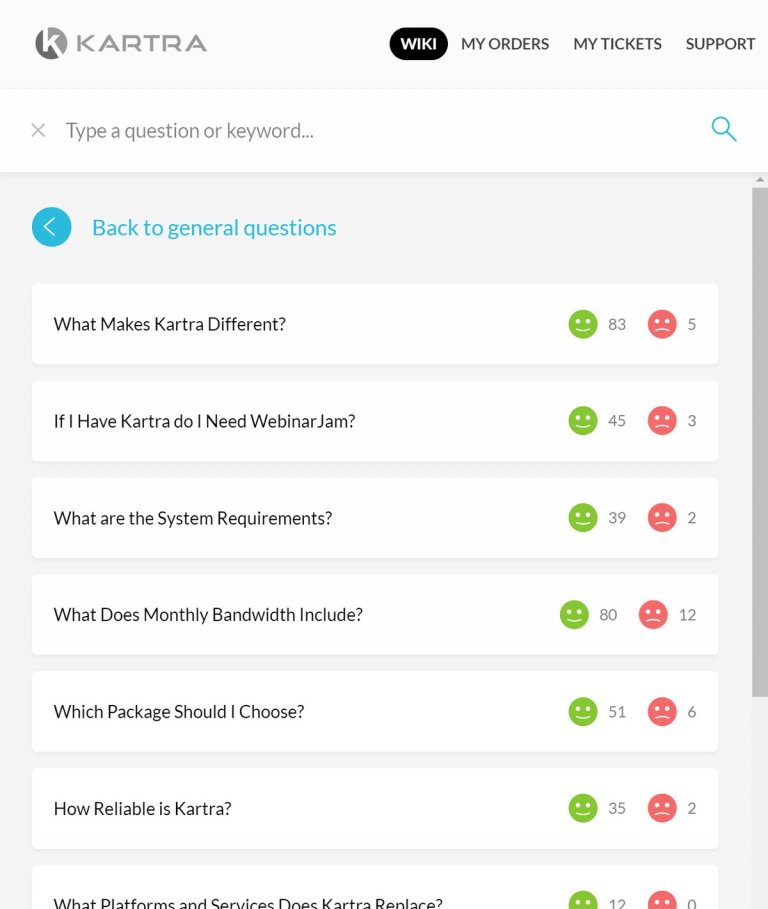Click "Back to general questions" link
The width and height of the screenshot is (768, 909).
coord(214,228)
